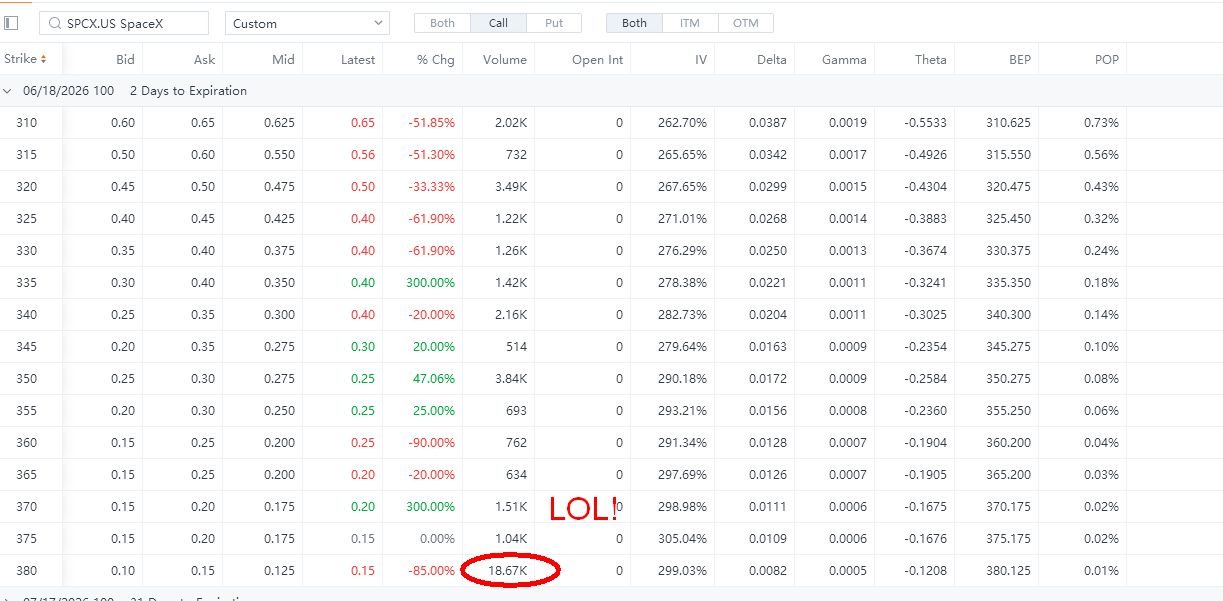Click the 380.125 BEP value
1223x601 pixels.
pos(1008,571)
